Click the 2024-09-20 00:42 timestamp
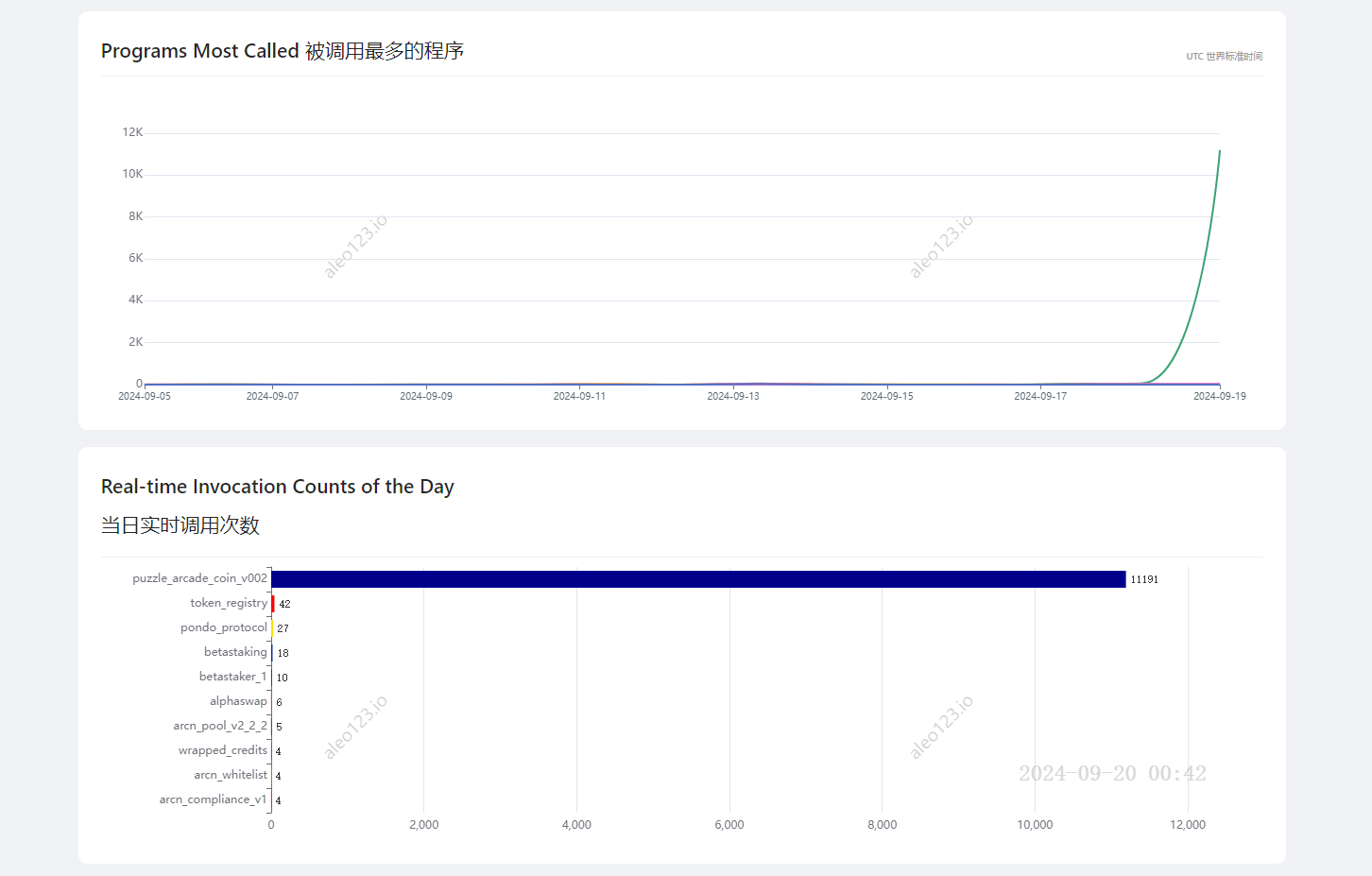The image size is (1372, 876). tap(1112, 774)
